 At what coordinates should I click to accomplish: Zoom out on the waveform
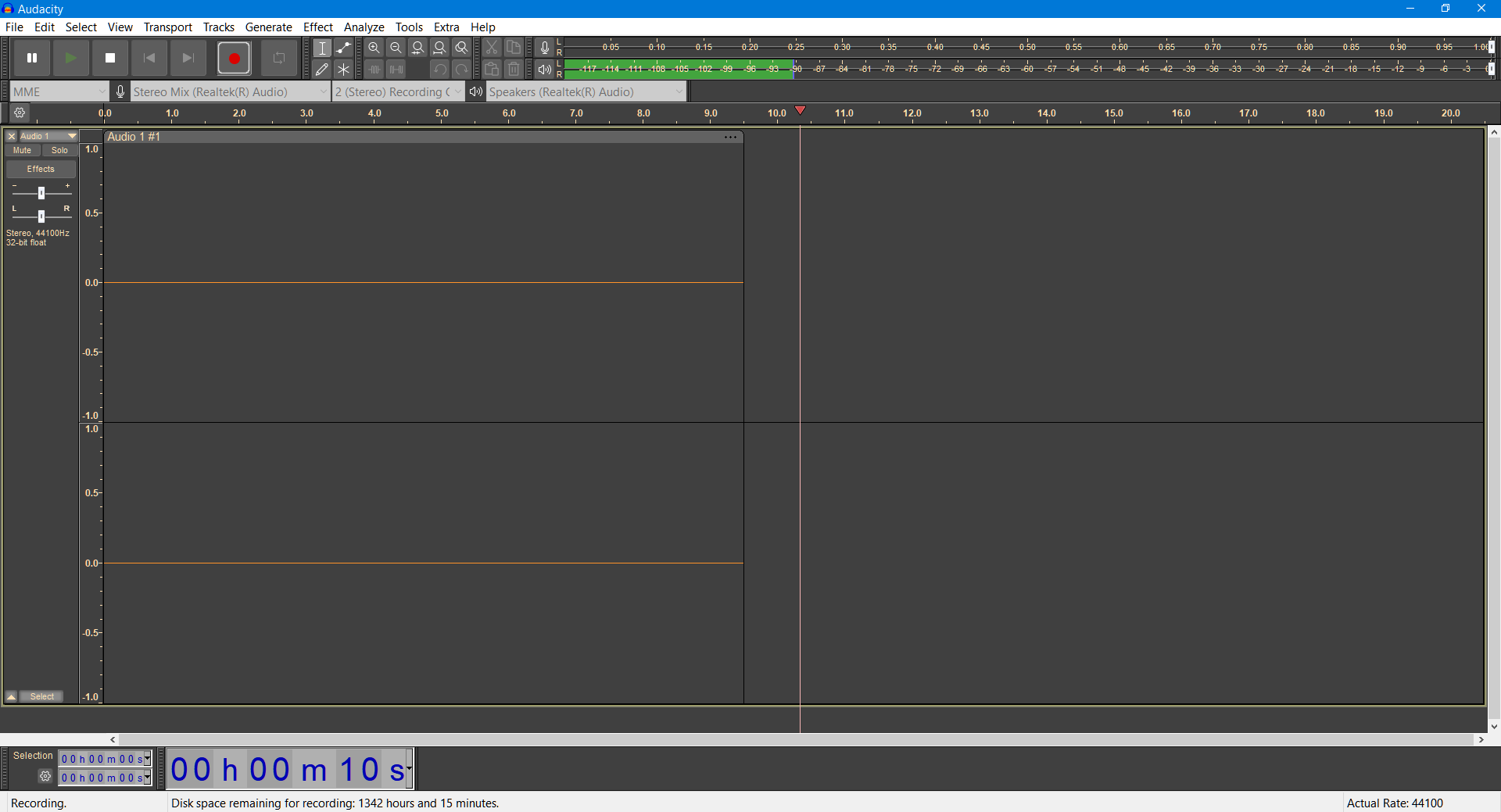[x=396, y=48]
